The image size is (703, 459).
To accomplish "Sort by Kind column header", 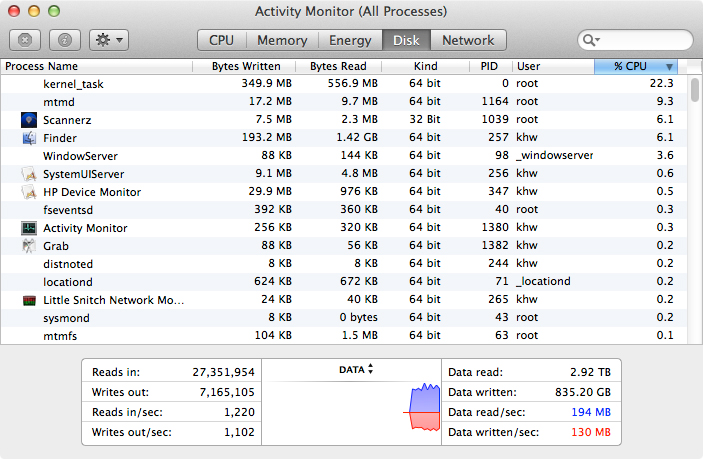I will click(x=425, y=66).
